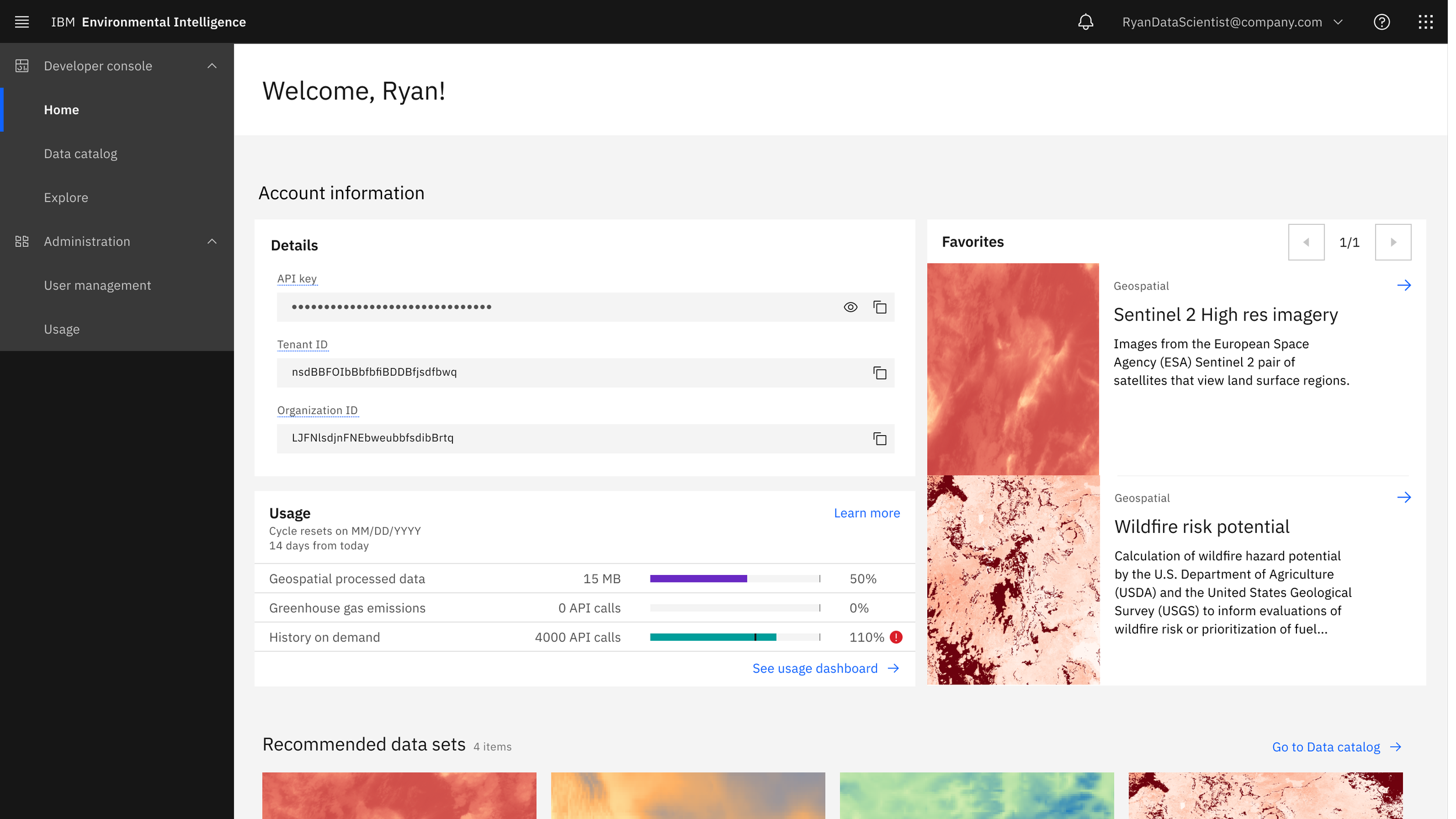Collapse the Administration section
The width and height of the screenshot is (1456, 819).
212,242
